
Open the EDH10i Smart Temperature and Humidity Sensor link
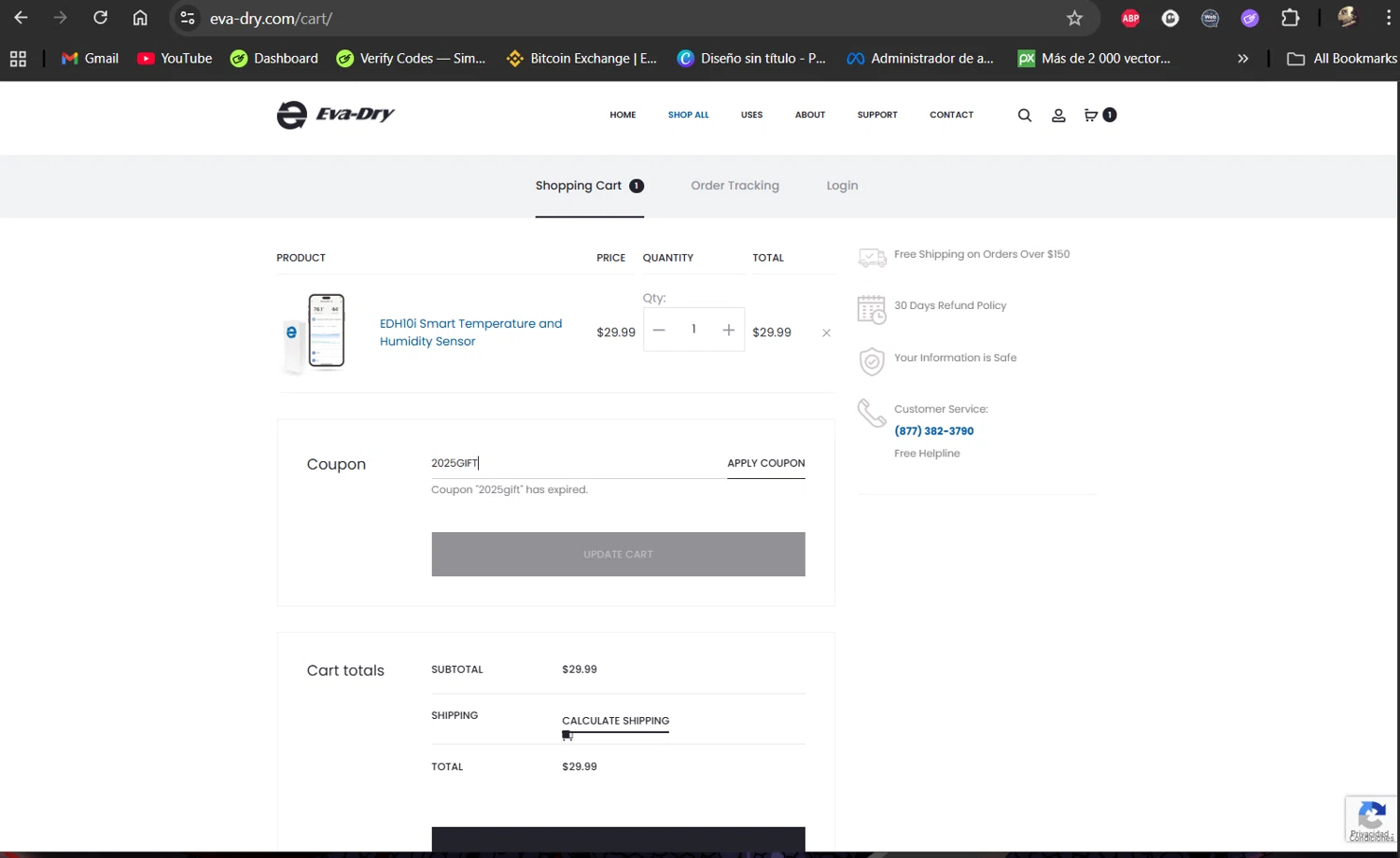470,332
